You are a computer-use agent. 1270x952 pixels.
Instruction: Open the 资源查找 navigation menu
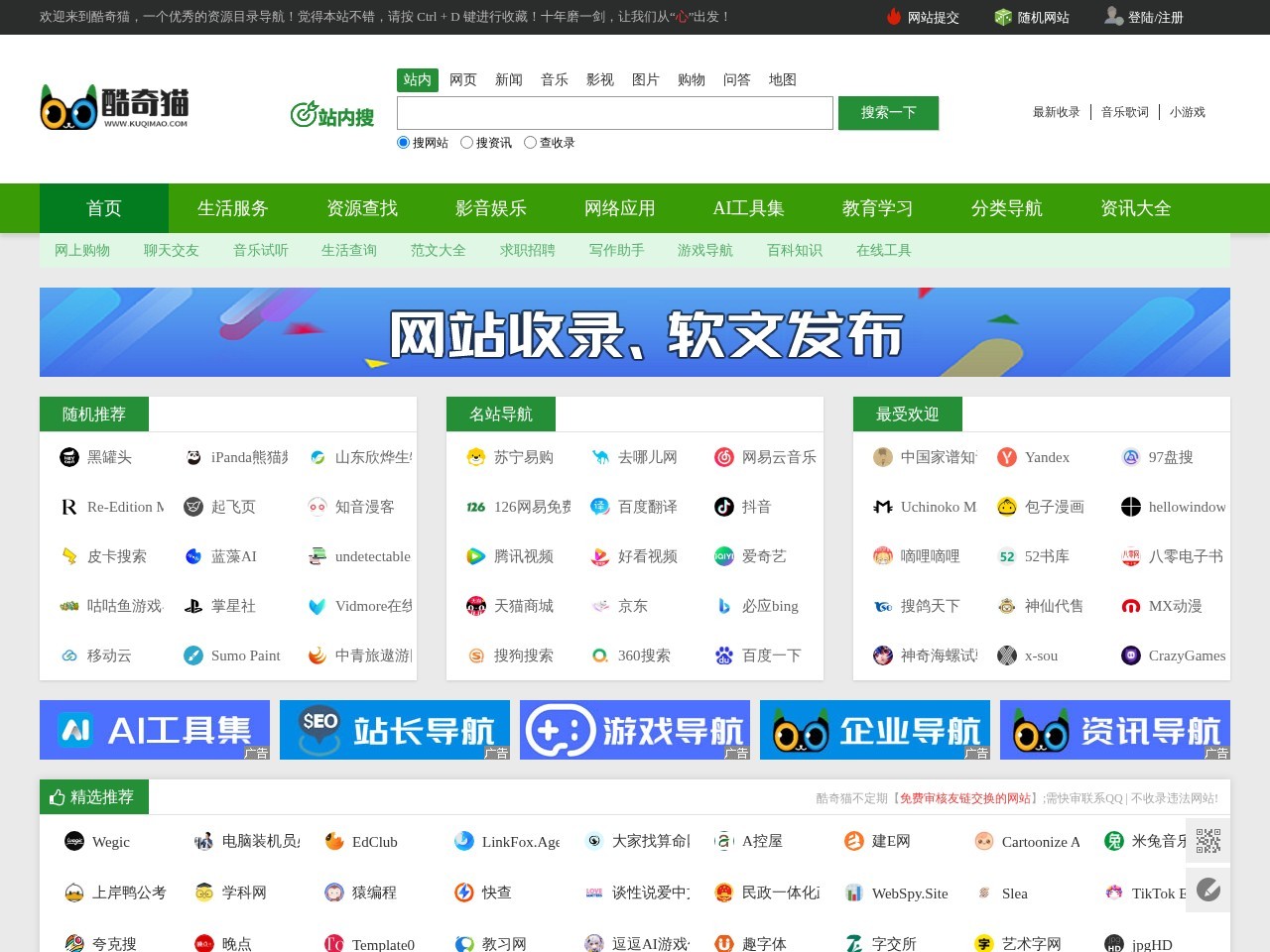click(x=362, y=208)
